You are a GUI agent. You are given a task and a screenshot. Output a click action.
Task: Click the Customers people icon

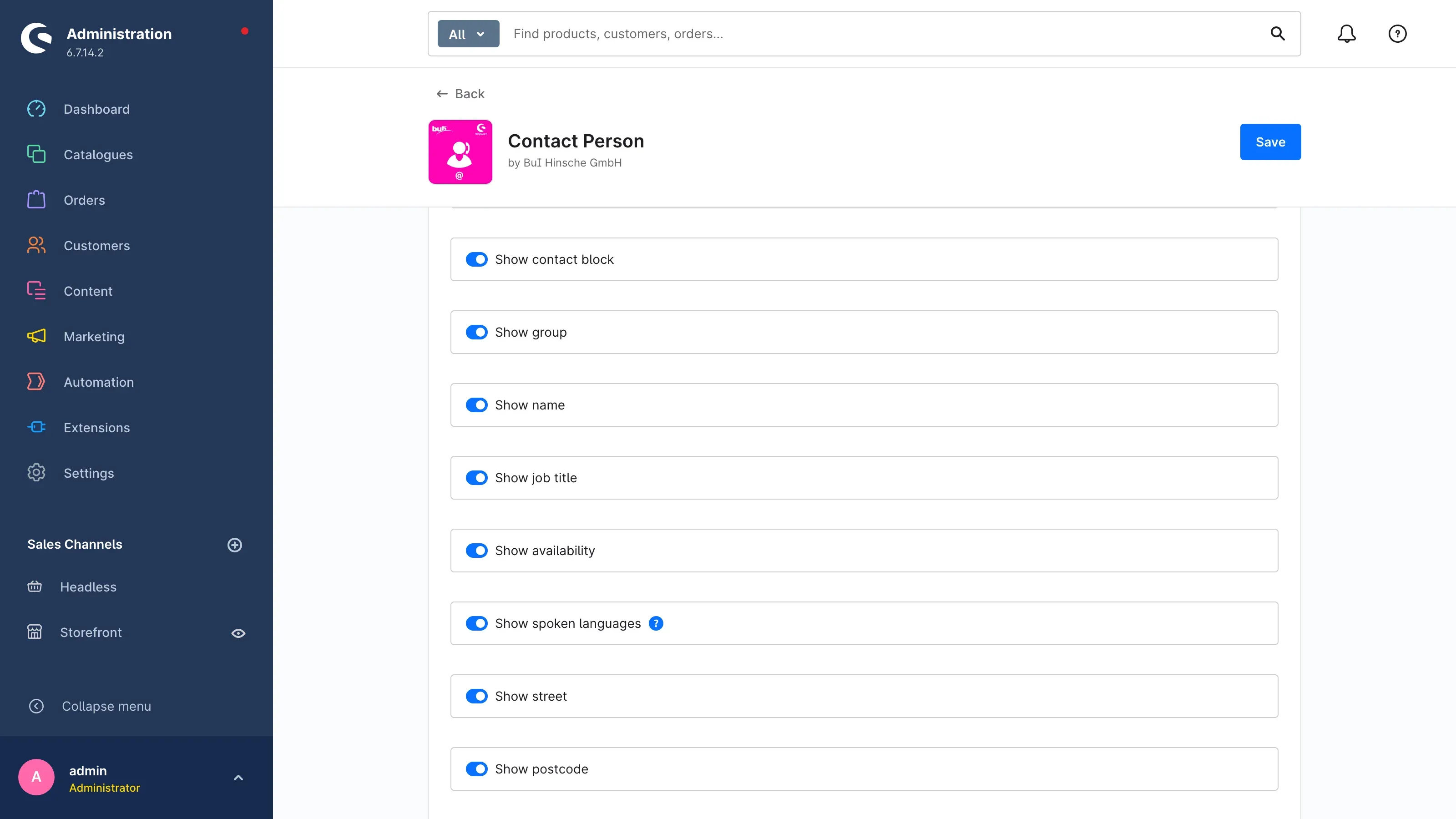tap(36, 245)
